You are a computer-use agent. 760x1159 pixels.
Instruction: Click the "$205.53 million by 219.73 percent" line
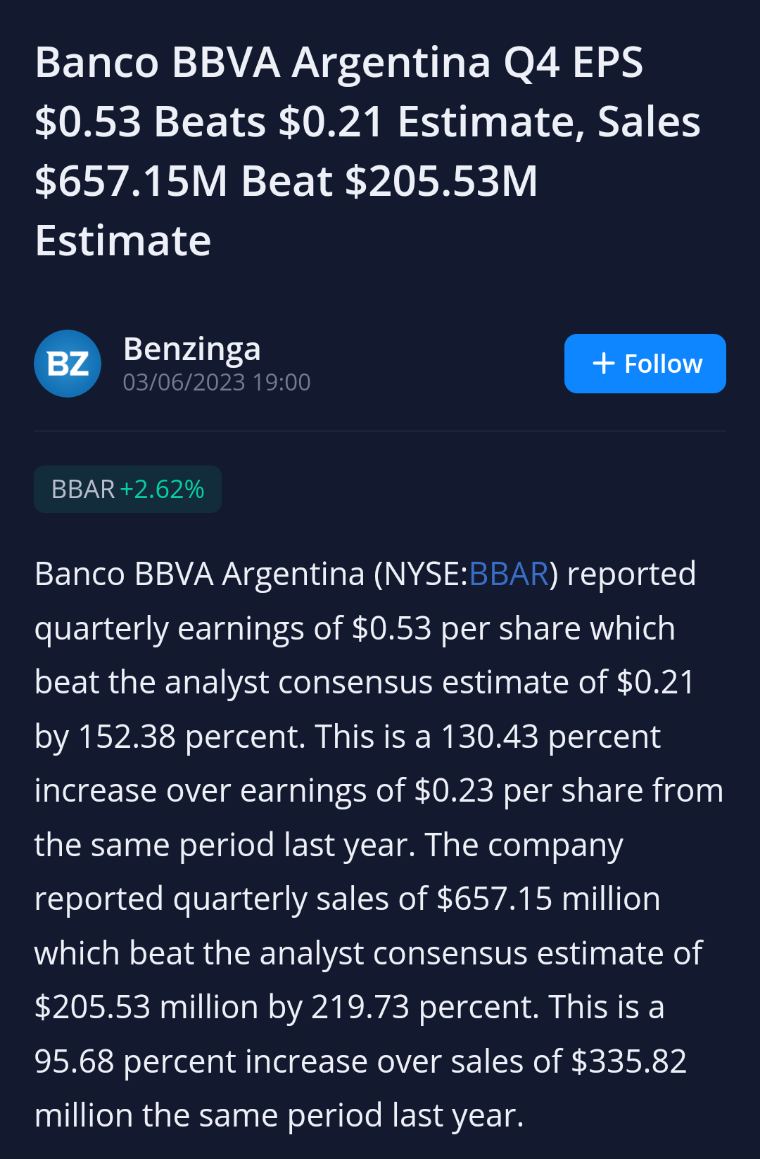287,1007
